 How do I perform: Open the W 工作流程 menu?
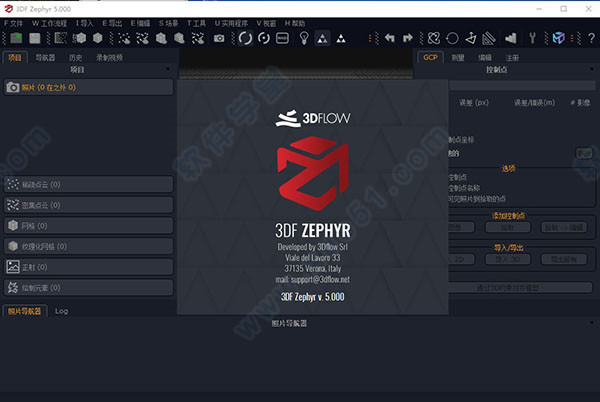click(x=49, y=23)
